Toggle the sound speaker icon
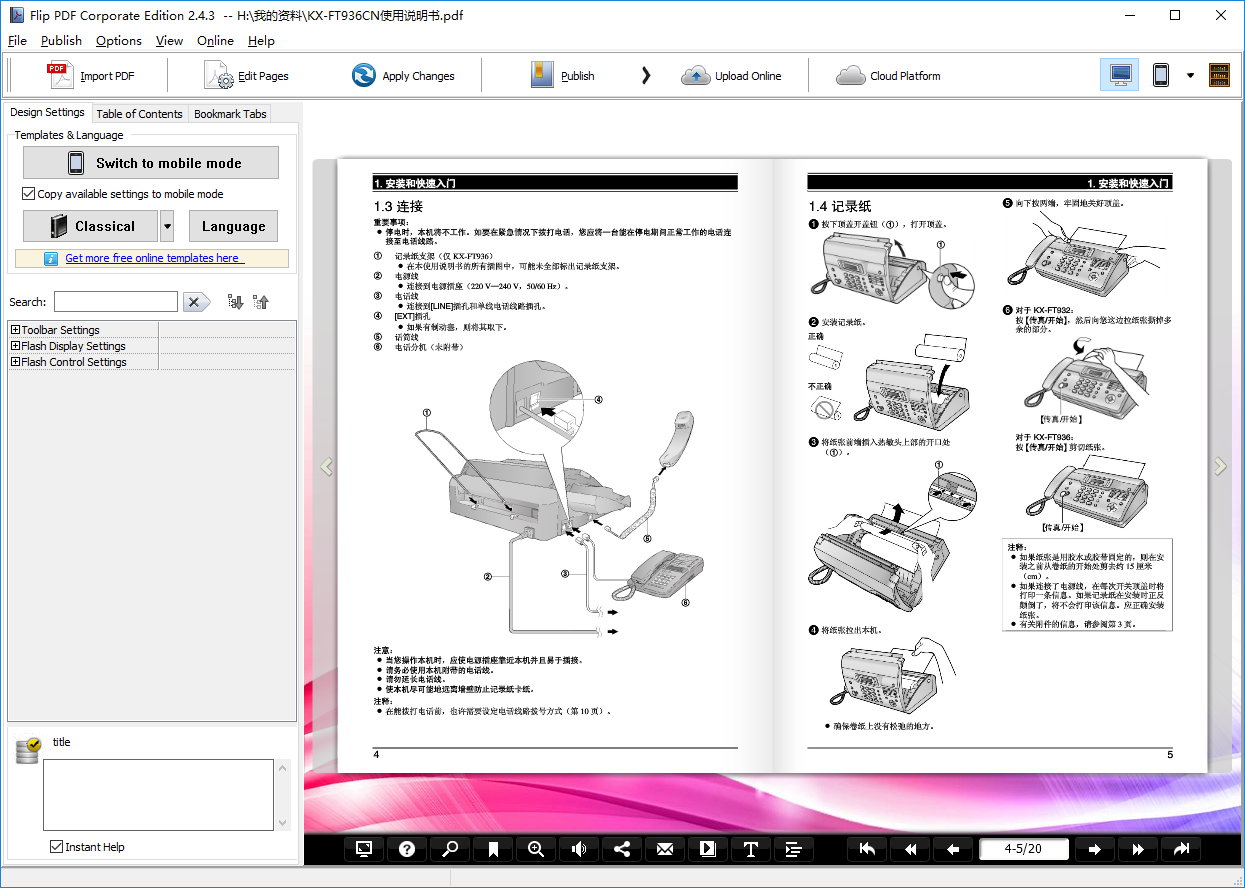 click(579, 849)
